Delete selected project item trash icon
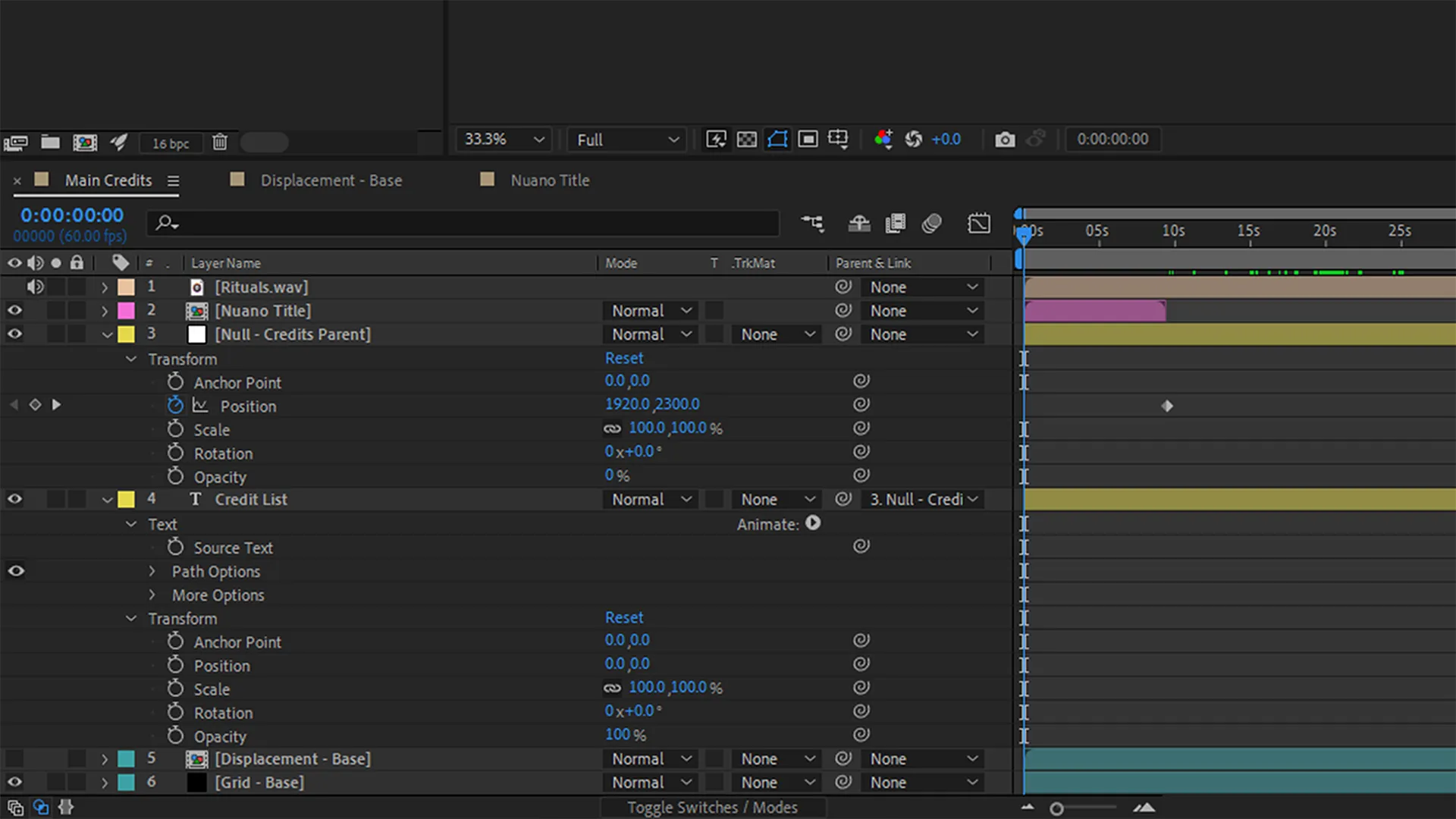Screen dimensions: 1456x819 tap(220, 142)
